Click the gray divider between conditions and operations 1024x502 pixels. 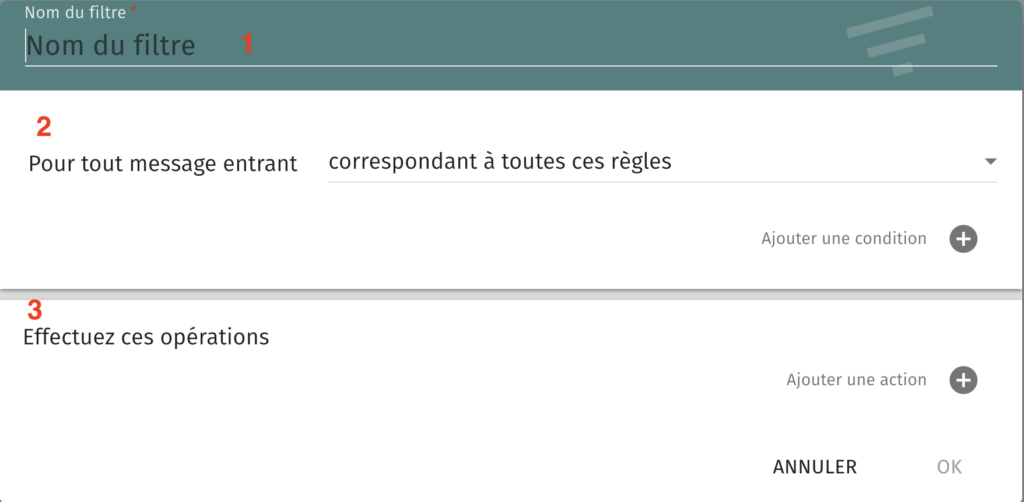(512, 295)
